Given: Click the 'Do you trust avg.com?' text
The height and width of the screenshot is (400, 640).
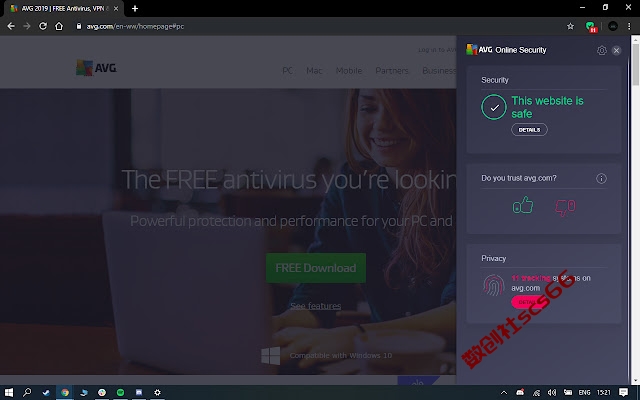Looking at the screenshot, I should (x=519, y=178).
